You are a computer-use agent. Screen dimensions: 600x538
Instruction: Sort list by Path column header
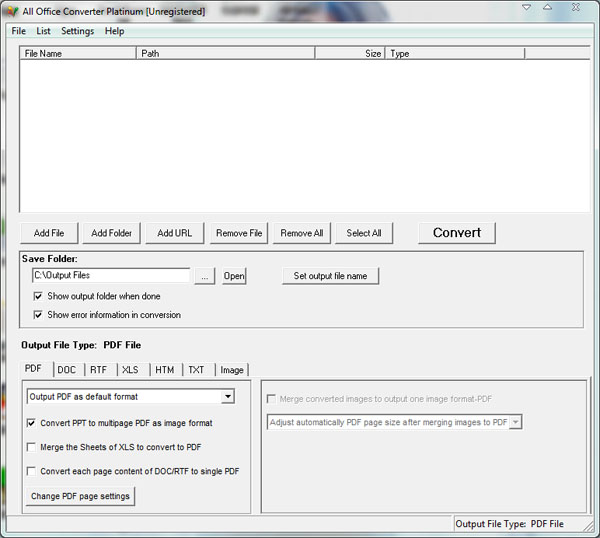[x=226, y=54]
